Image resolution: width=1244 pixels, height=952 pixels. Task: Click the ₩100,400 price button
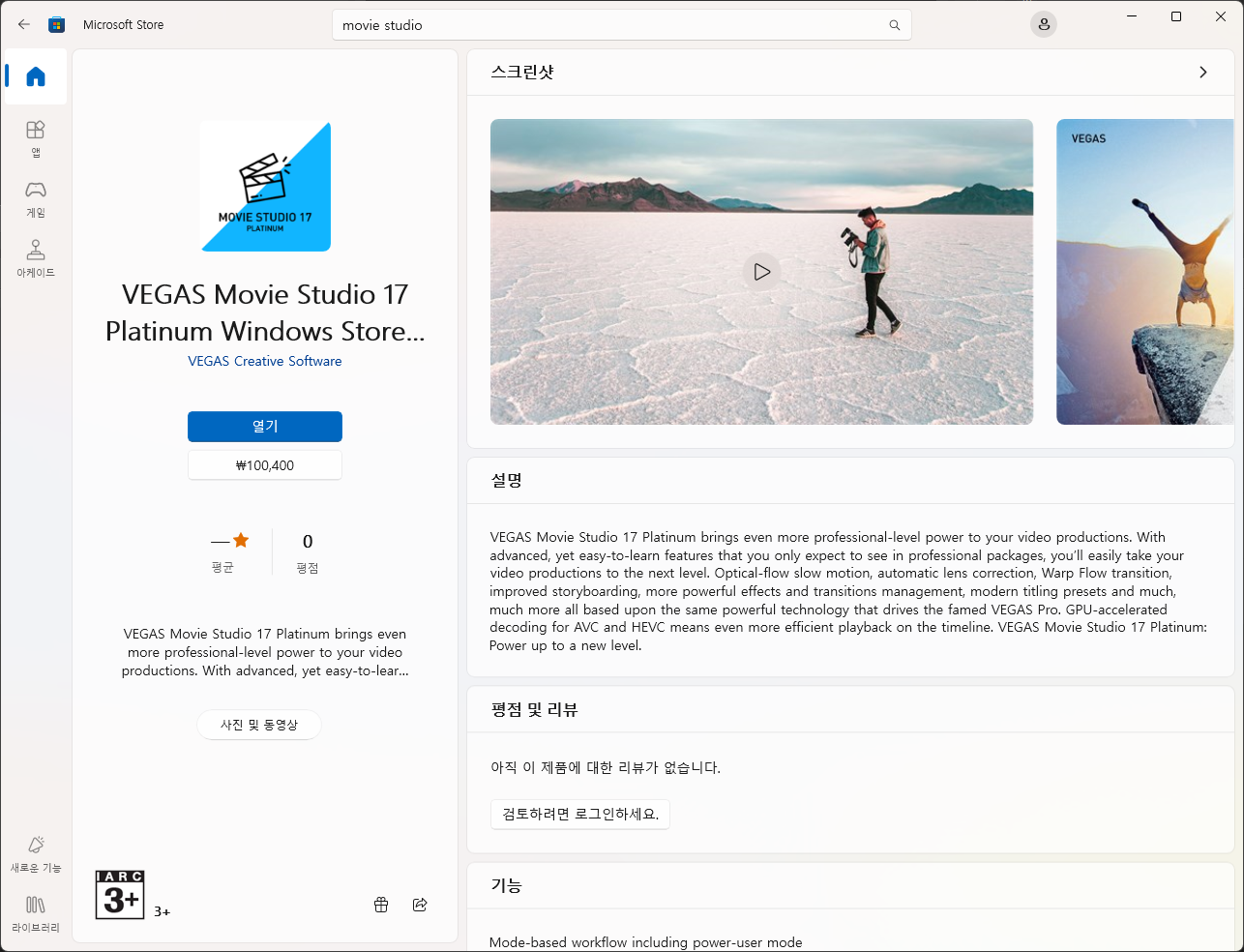pyautogui.click(x=265, y=465)
